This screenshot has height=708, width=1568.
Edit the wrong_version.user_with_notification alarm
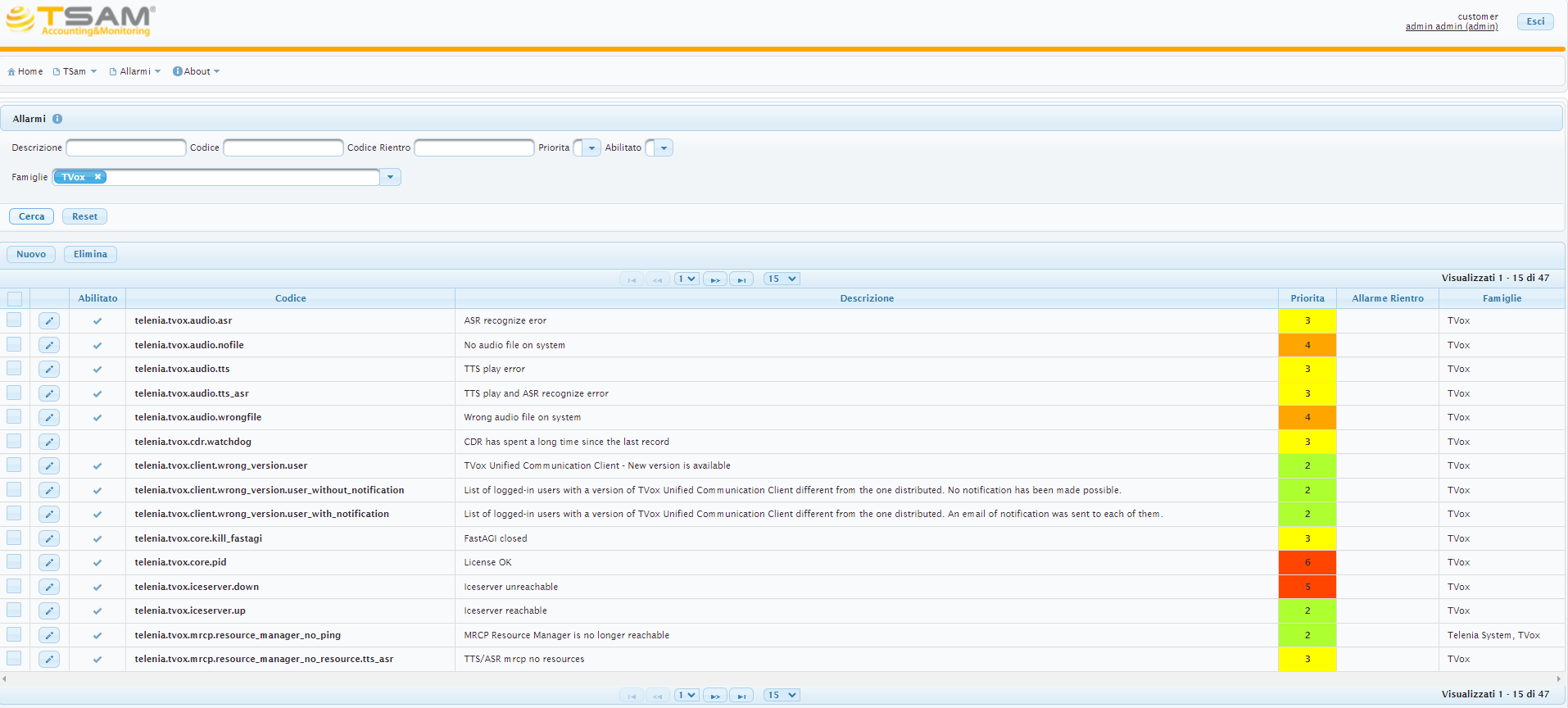(49, 515)
